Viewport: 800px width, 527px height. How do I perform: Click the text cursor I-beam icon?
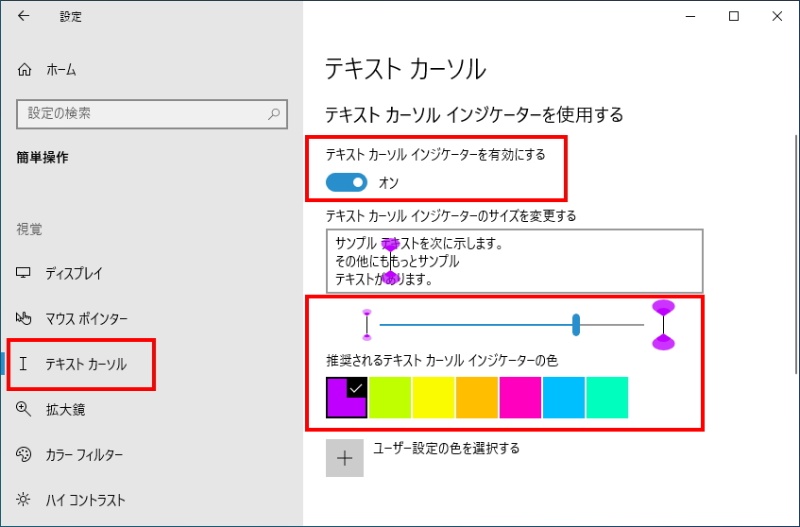23,364
